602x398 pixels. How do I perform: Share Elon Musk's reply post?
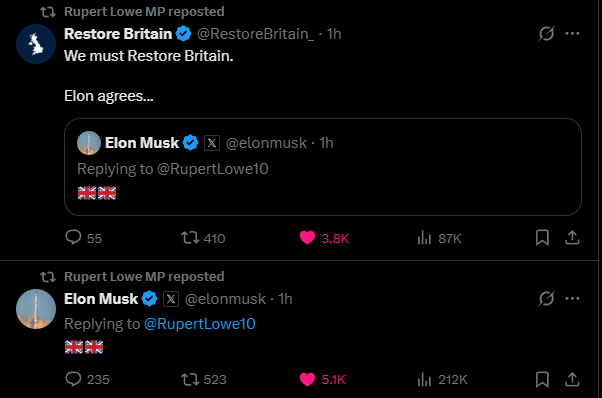coord(572,379)
